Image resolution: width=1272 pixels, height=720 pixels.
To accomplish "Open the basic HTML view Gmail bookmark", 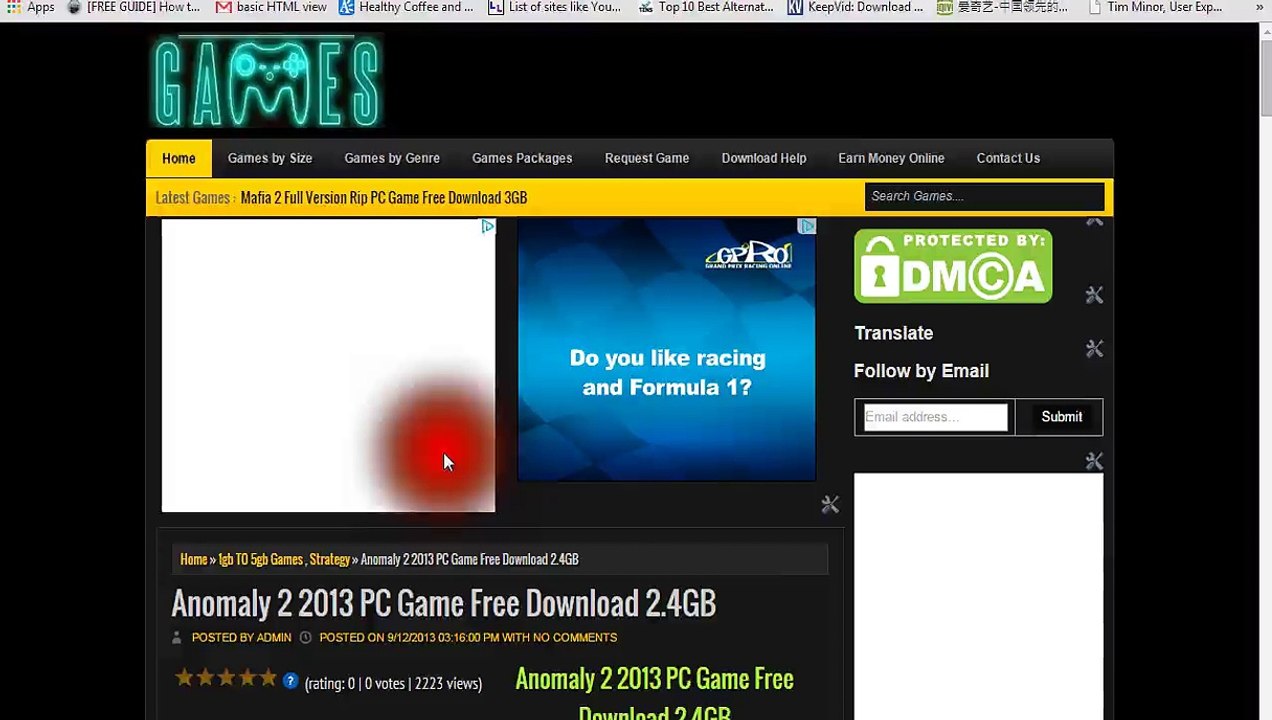I will [x=272, y=7].
